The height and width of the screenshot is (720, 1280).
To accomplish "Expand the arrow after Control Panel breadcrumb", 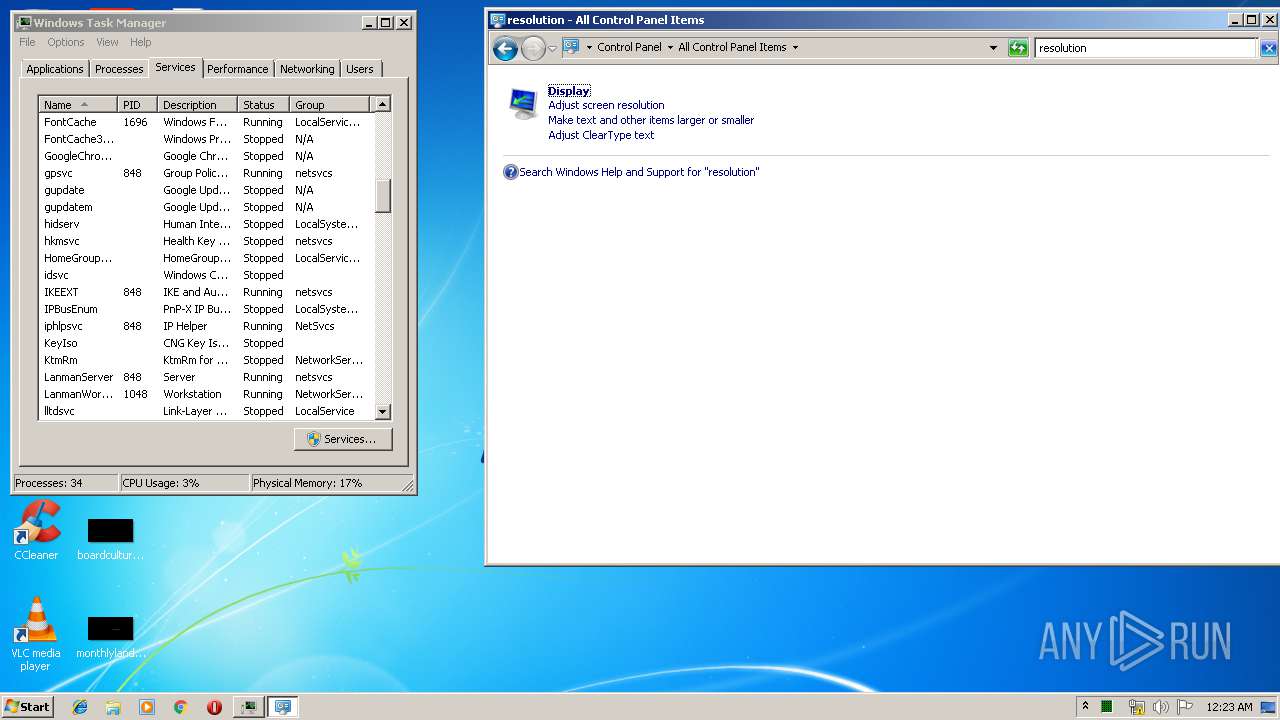I will coord(669,47).
